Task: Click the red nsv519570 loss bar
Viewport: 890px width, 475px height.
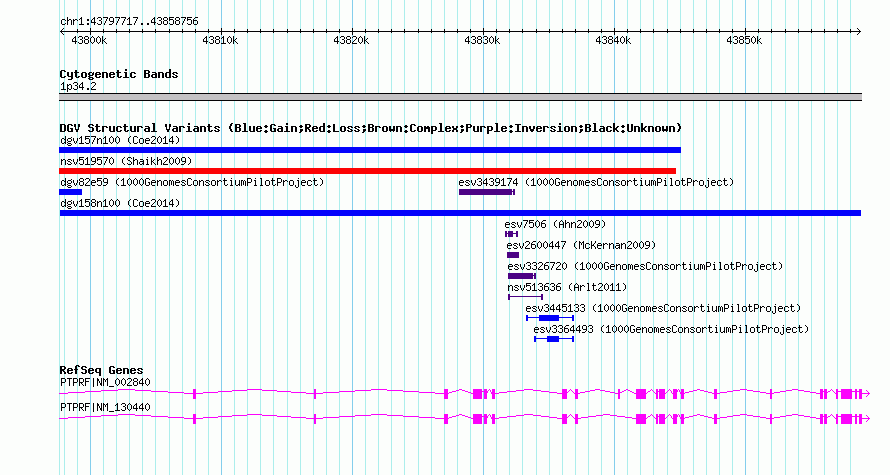Action: pos(367,171)
